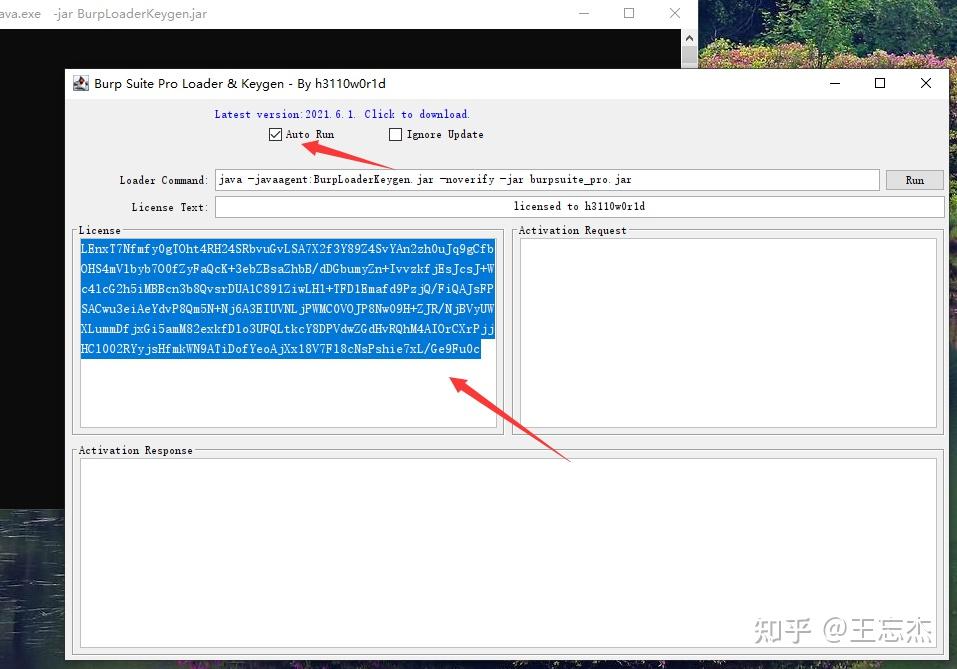Click license line starting with LEnxT7Nfmfy
The height and width of the screenshot is (669, 957).
(287, 249)
